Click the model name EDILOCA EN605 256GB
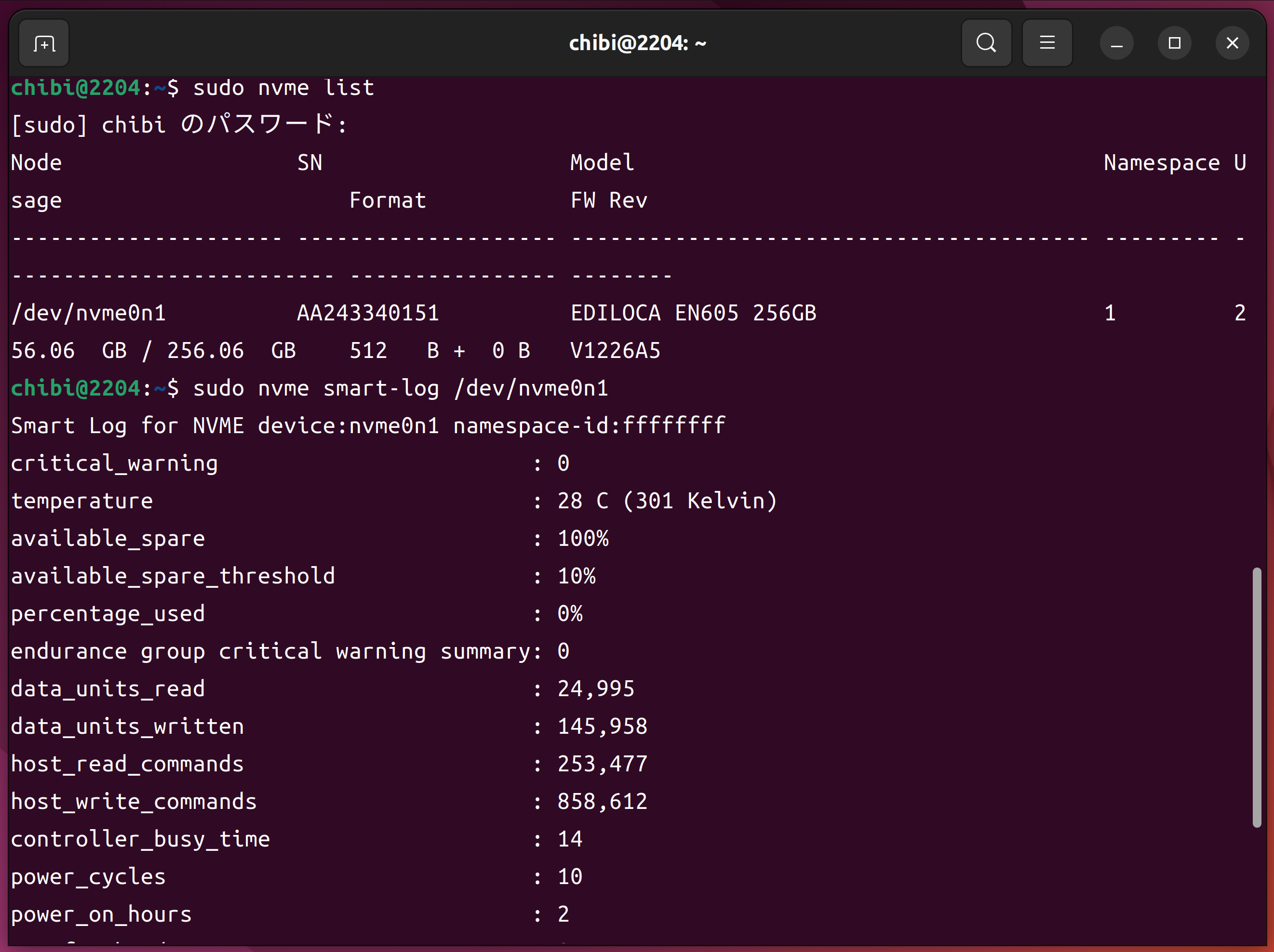Image resolution: width=1274 pixels, height=952 pixels. click(693, 313)
